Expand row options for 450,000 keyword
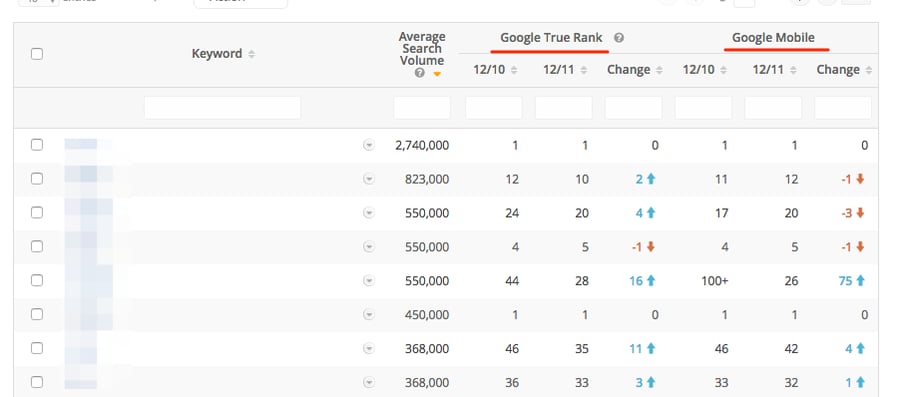Screen dimensions: 902x397 (x=369, y=315)
